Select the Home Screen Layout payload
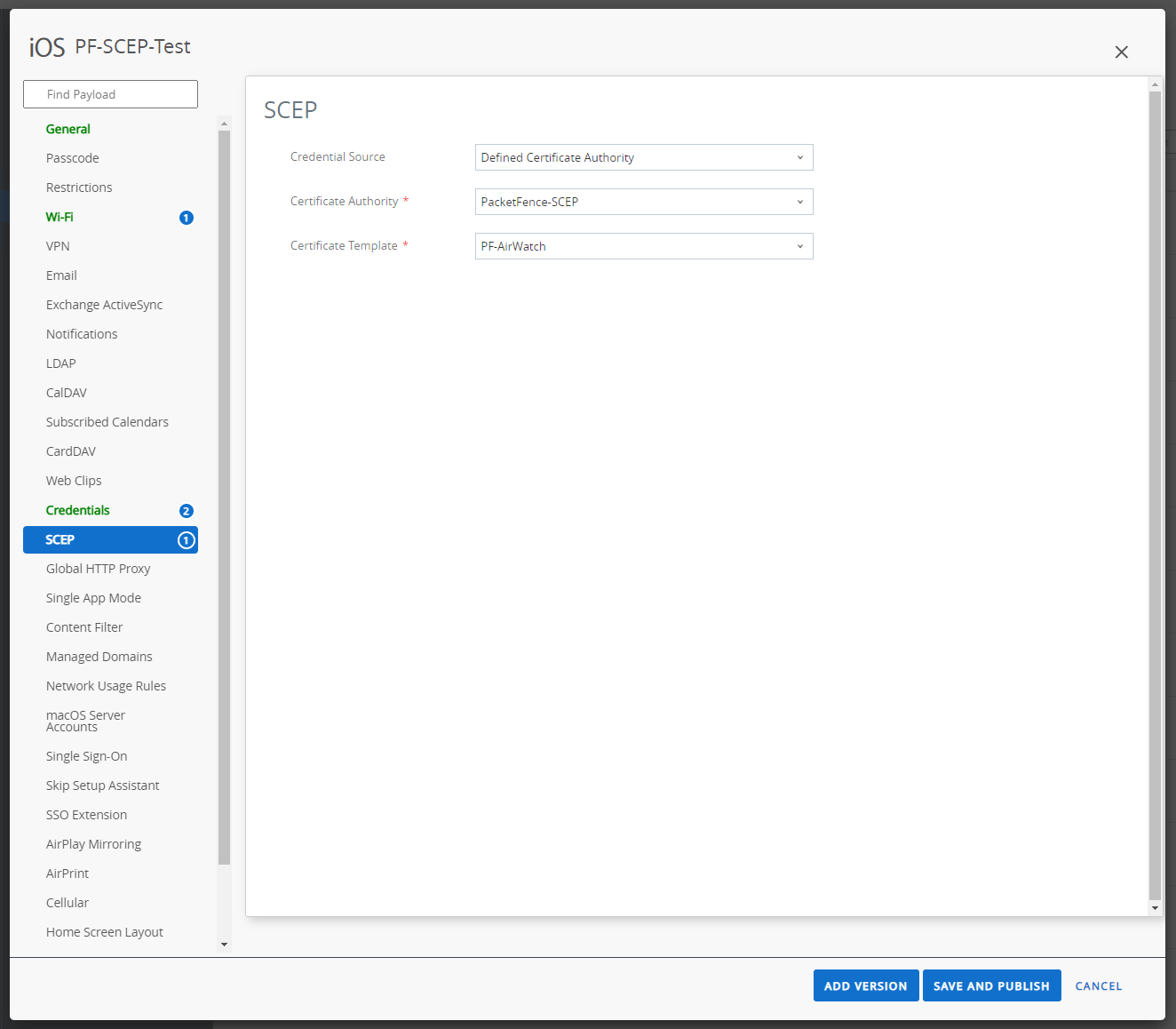Screen dimensions: 1176x1029 click(x=104, y=931)
